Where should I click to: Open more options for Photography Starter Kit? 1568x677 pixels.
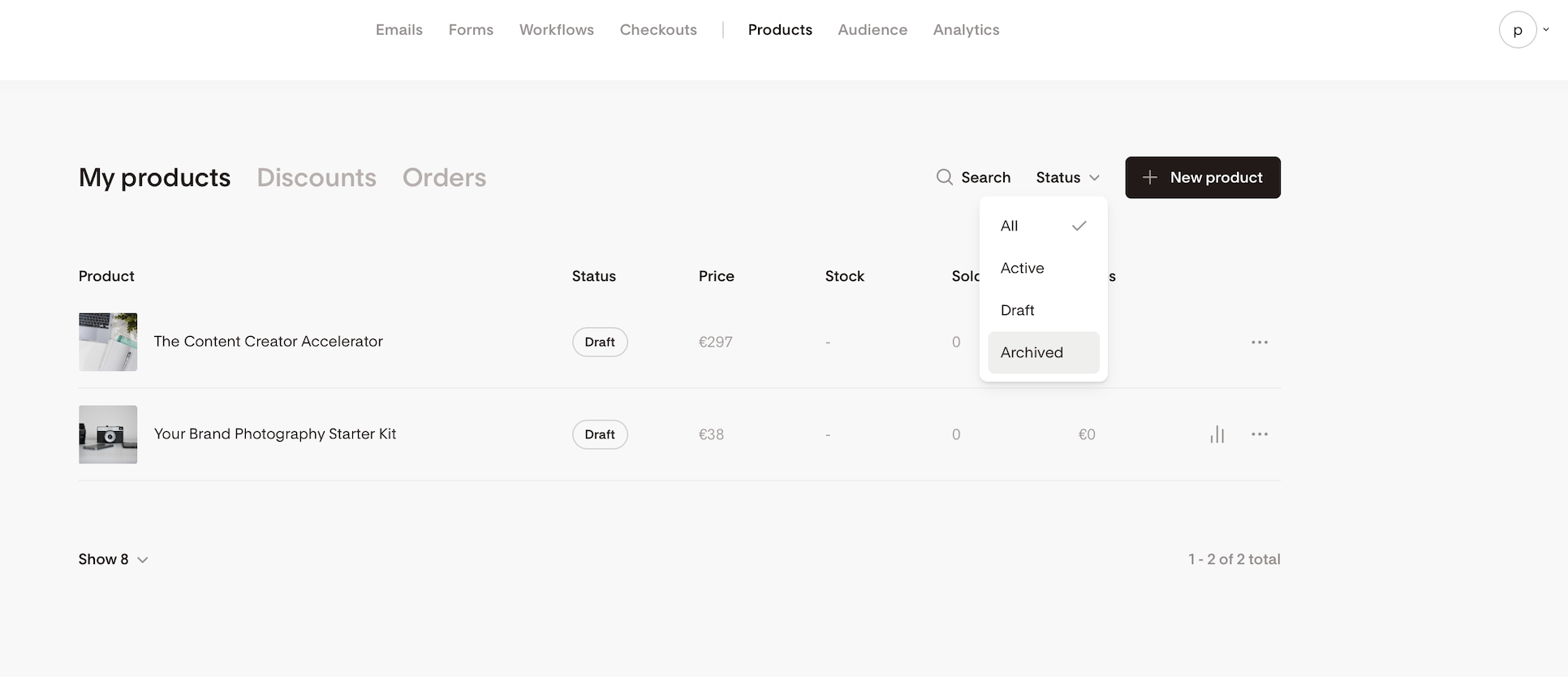point(1260,434)
